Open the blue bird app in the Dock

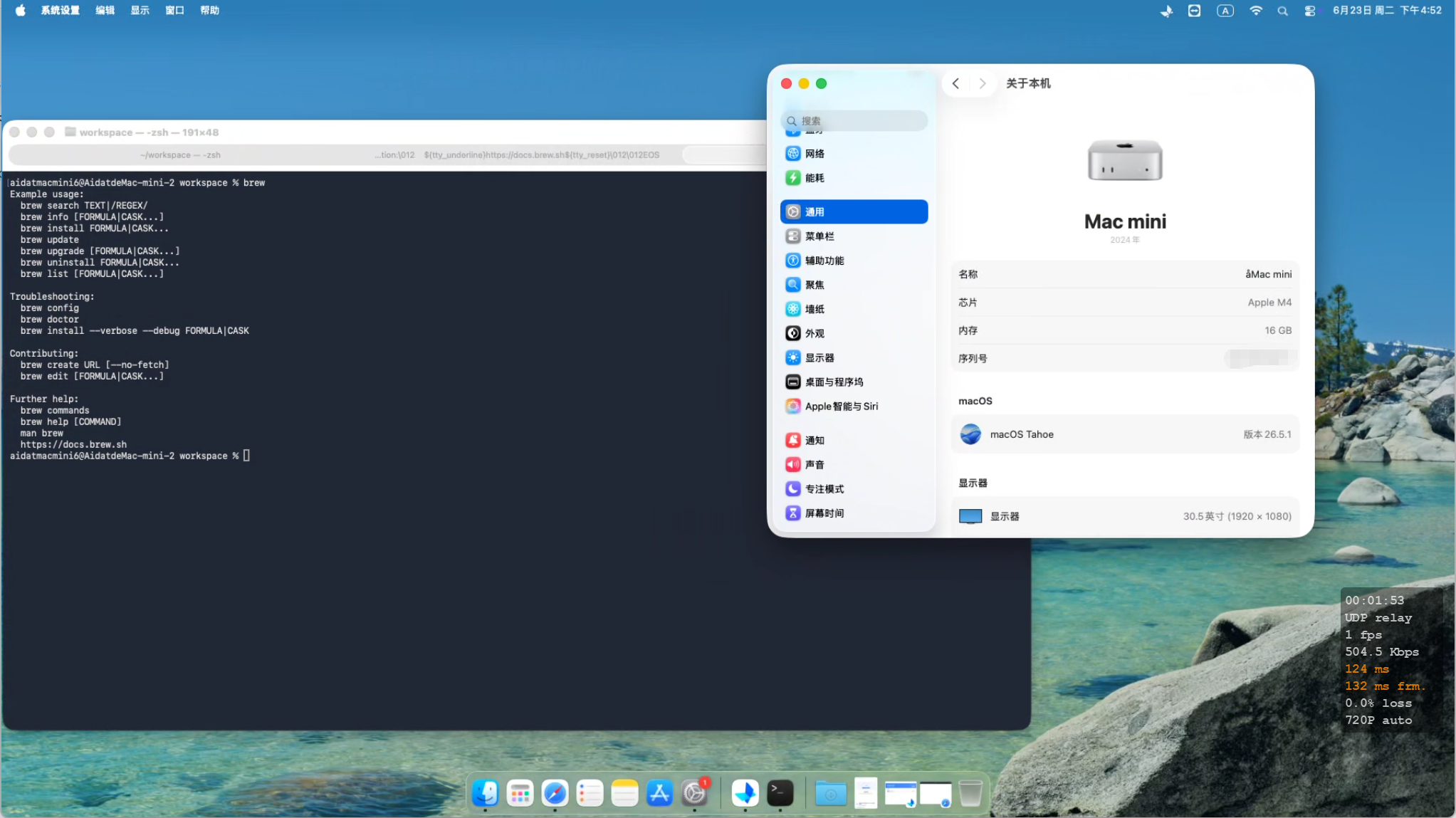point(745,792)
